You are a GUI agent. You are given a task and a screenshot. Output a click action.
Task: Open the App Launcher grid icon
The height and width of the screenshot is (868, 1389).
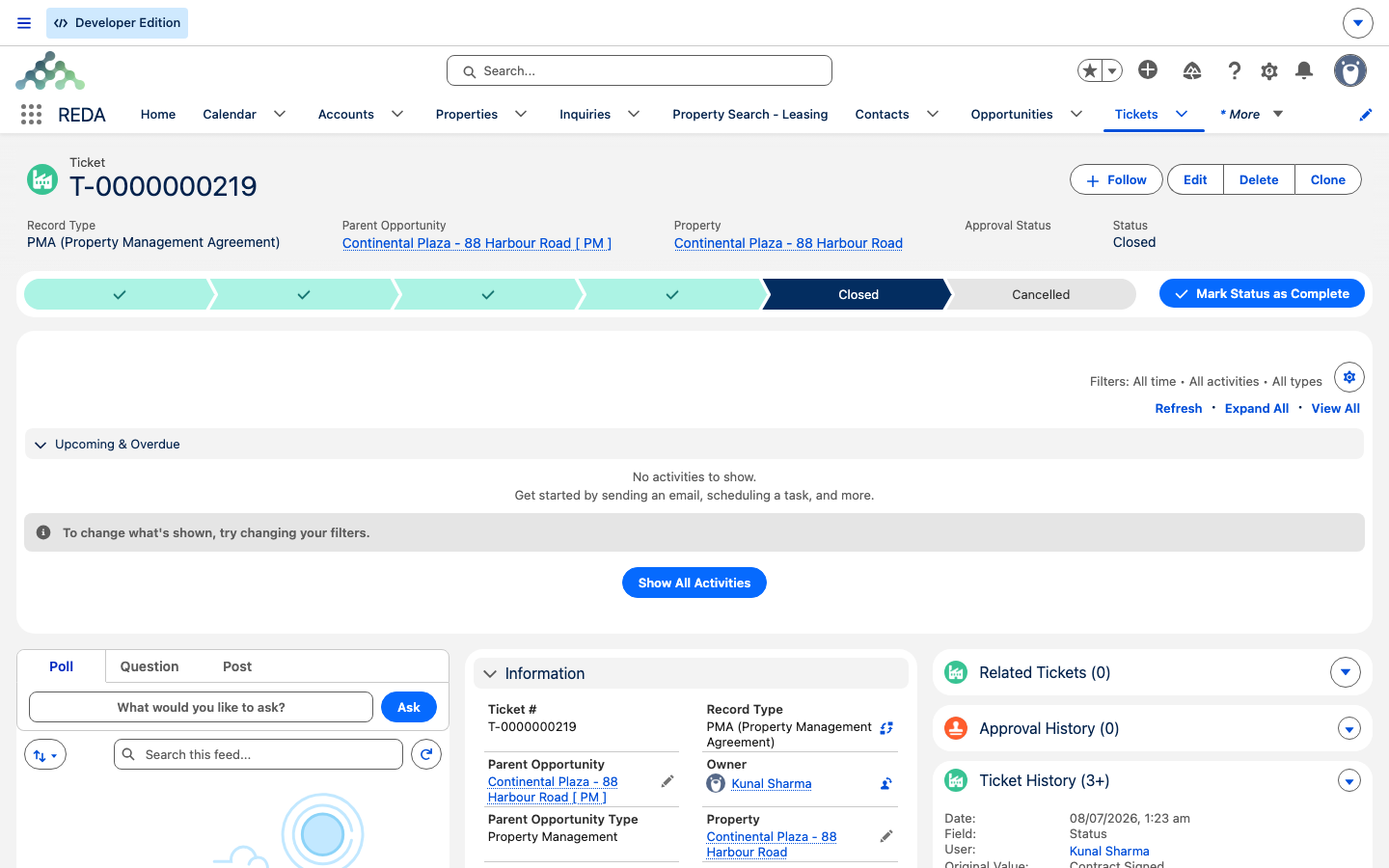coord(31,115)
